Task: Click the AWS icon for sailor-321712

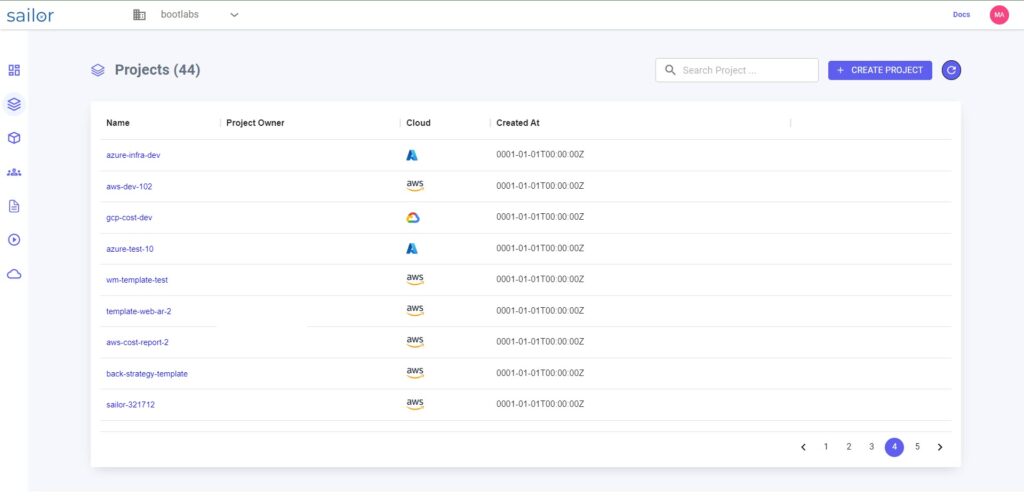Action: coord(415,404)
